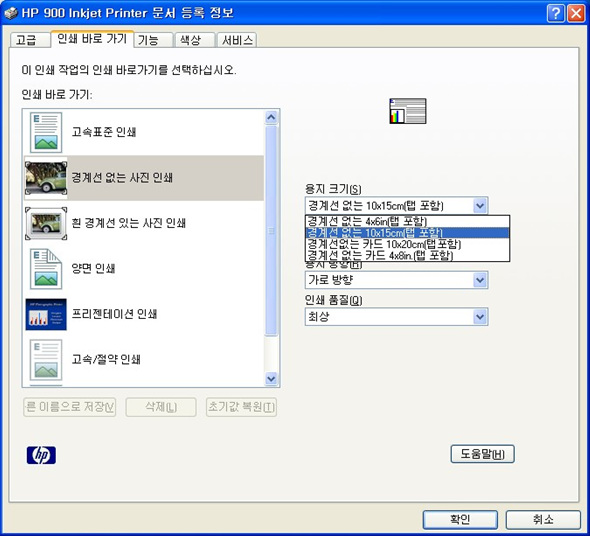Viewport: 590px width, 536px height.
Task: Select the 고속/절약 인쇄 text entry
Action: click(x=106, y=360)
